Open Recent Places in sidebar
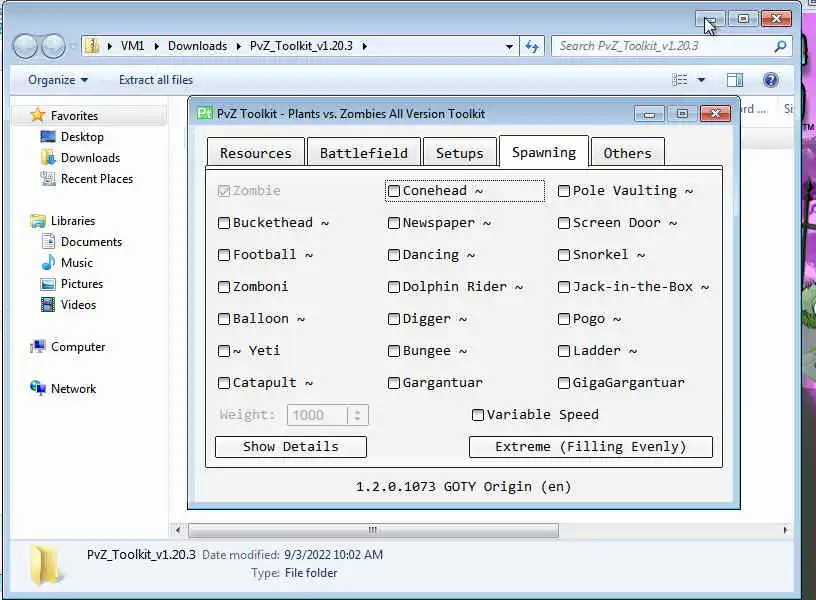816x600 pixels. [97, 179]
